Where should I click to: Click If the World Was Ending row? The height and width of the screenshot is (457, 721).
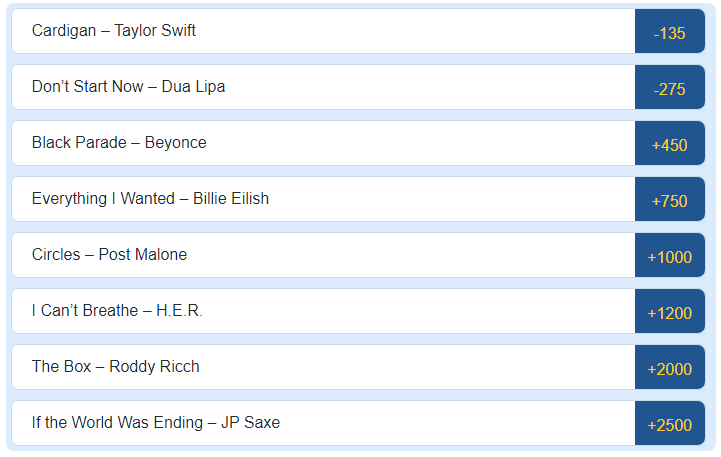coord(156,423)
